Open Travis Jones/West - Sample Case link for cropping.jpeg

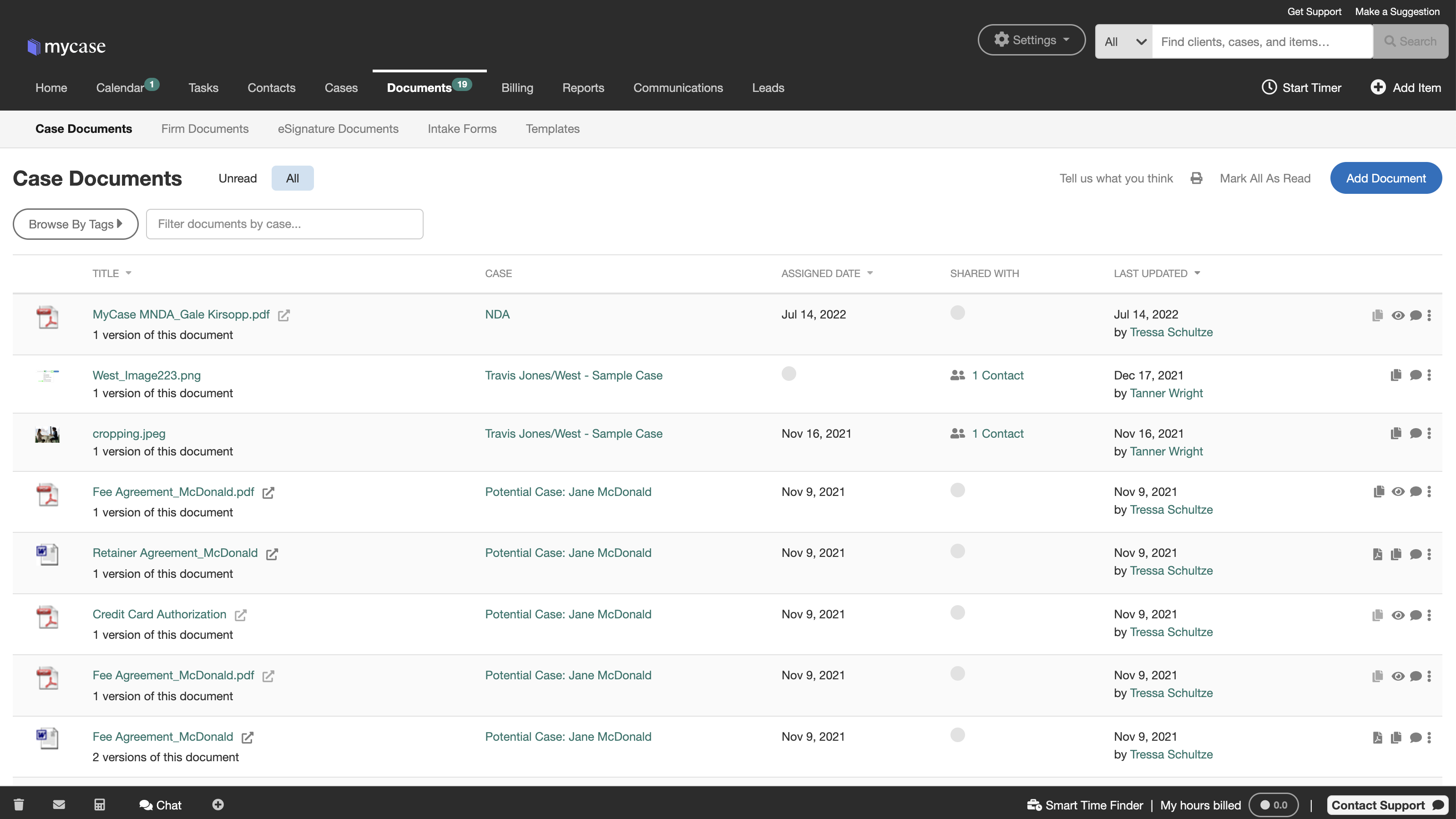(573, 434)
